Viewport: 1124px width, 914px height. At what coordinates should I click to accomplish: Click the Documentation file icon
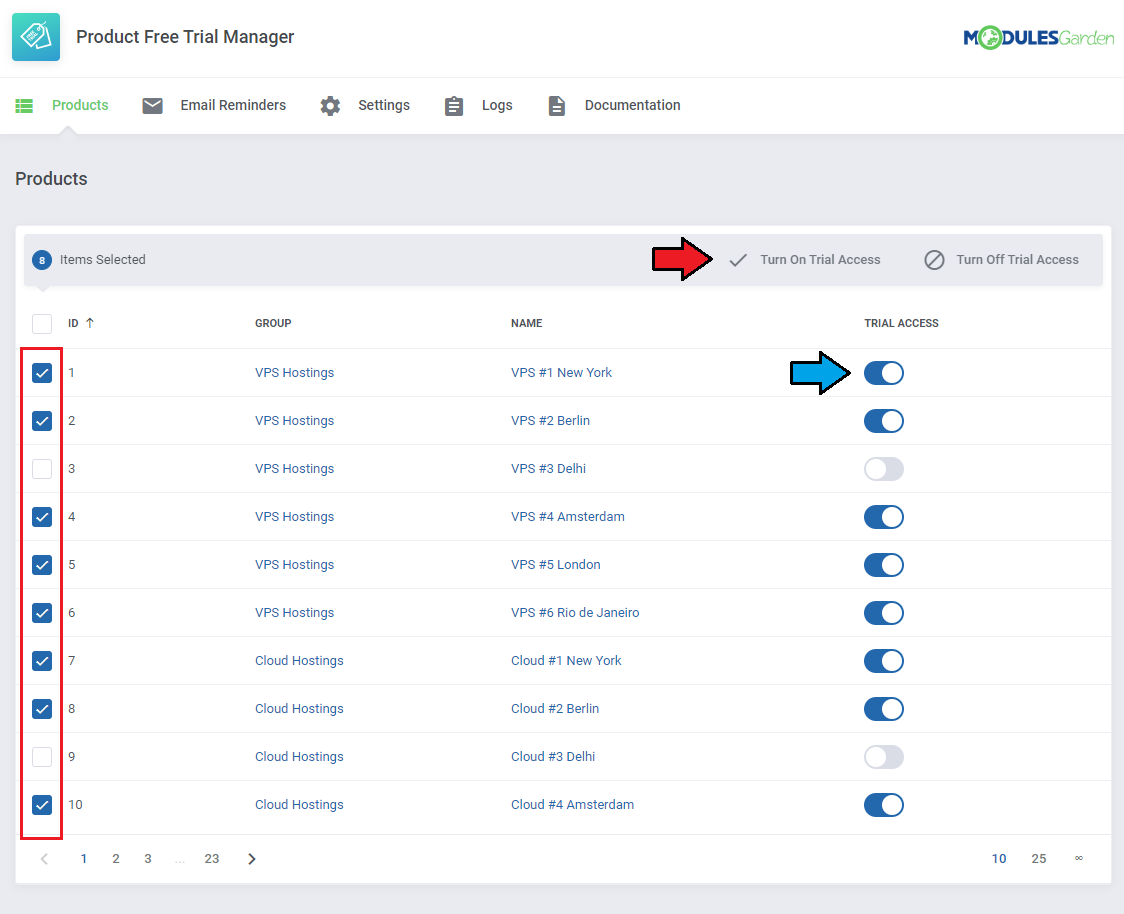(x=556, y=106)
